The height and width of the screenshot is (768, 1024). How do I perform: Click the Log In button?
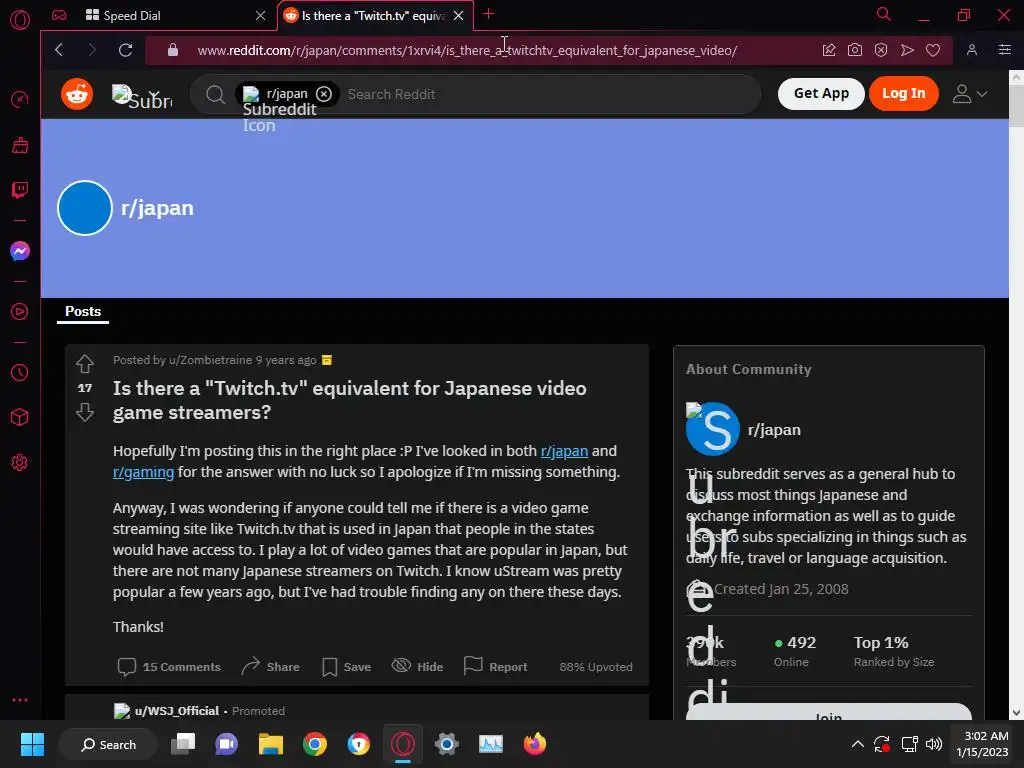(903, 93)
